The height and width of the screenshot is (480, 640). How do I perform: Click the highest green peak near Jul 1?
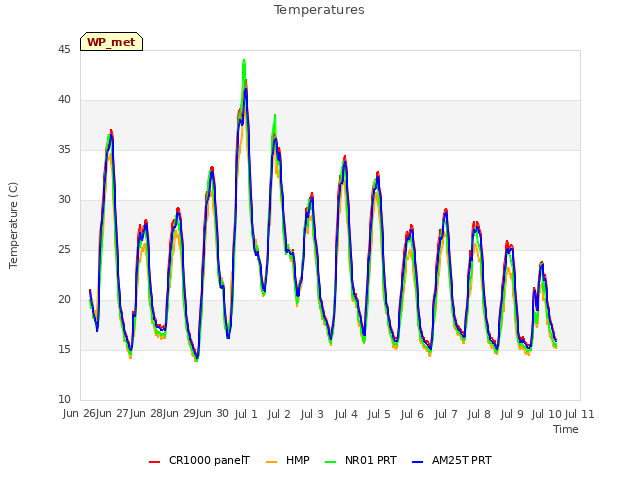[x=244, y=61]
